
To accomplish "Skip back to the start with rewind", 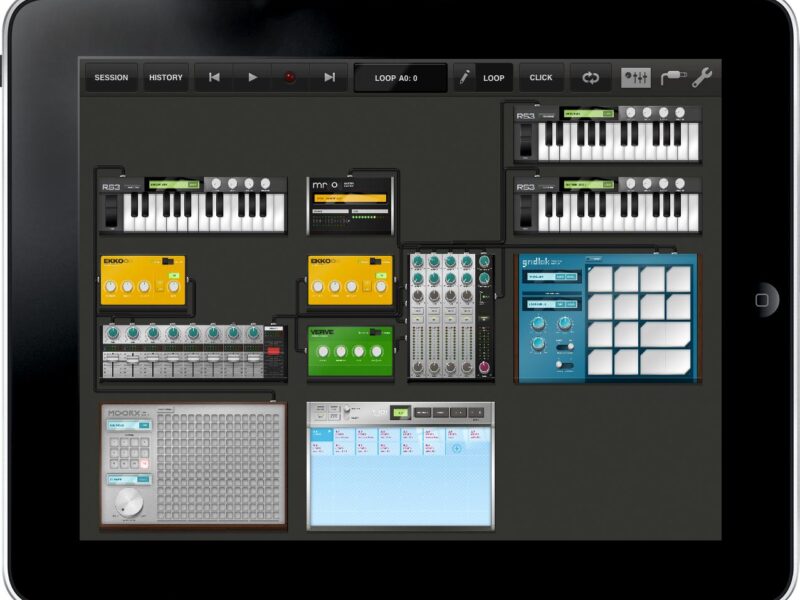I will (214, 78).
